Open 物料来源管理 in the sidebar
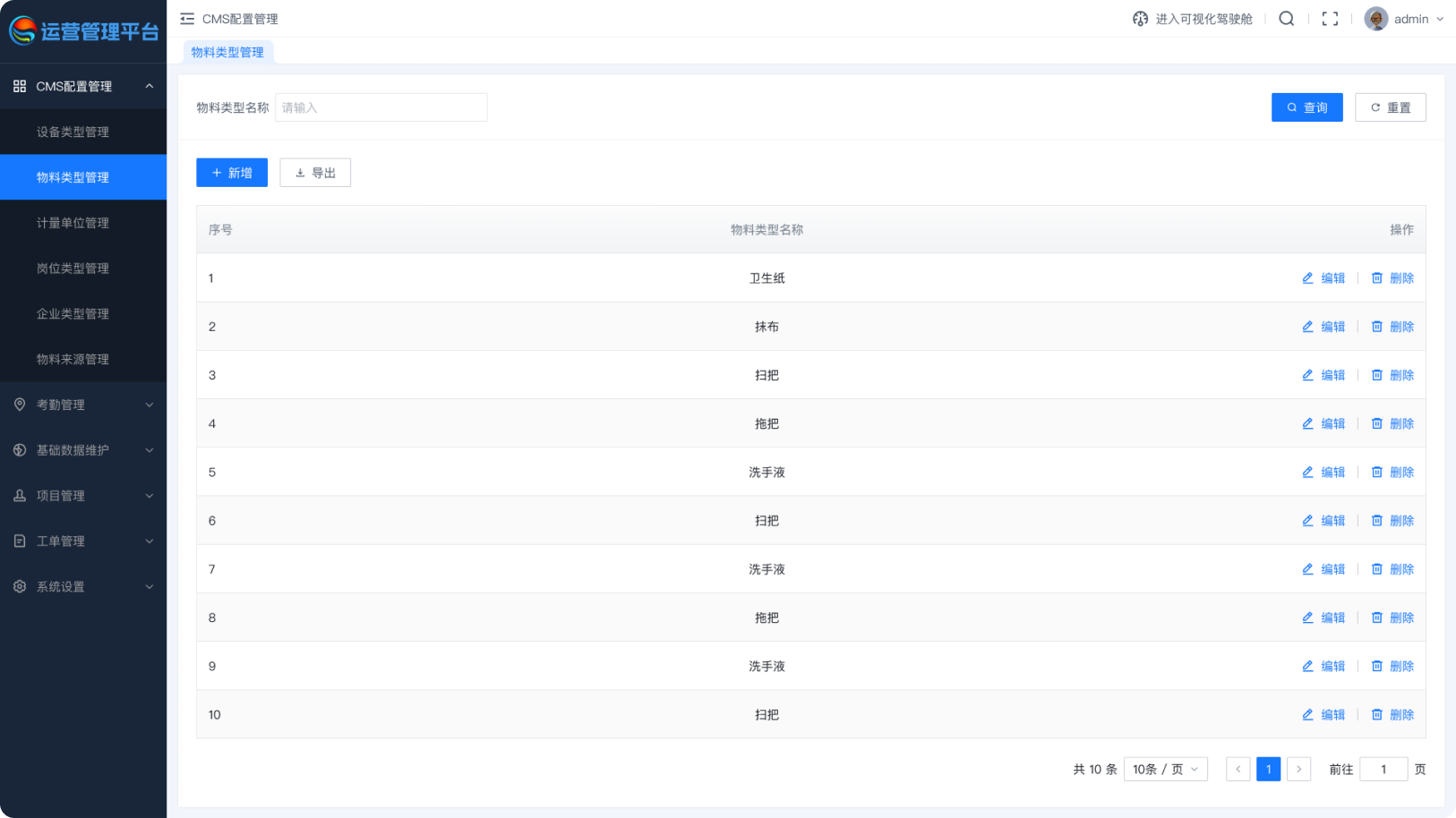 tap(83, 359)
